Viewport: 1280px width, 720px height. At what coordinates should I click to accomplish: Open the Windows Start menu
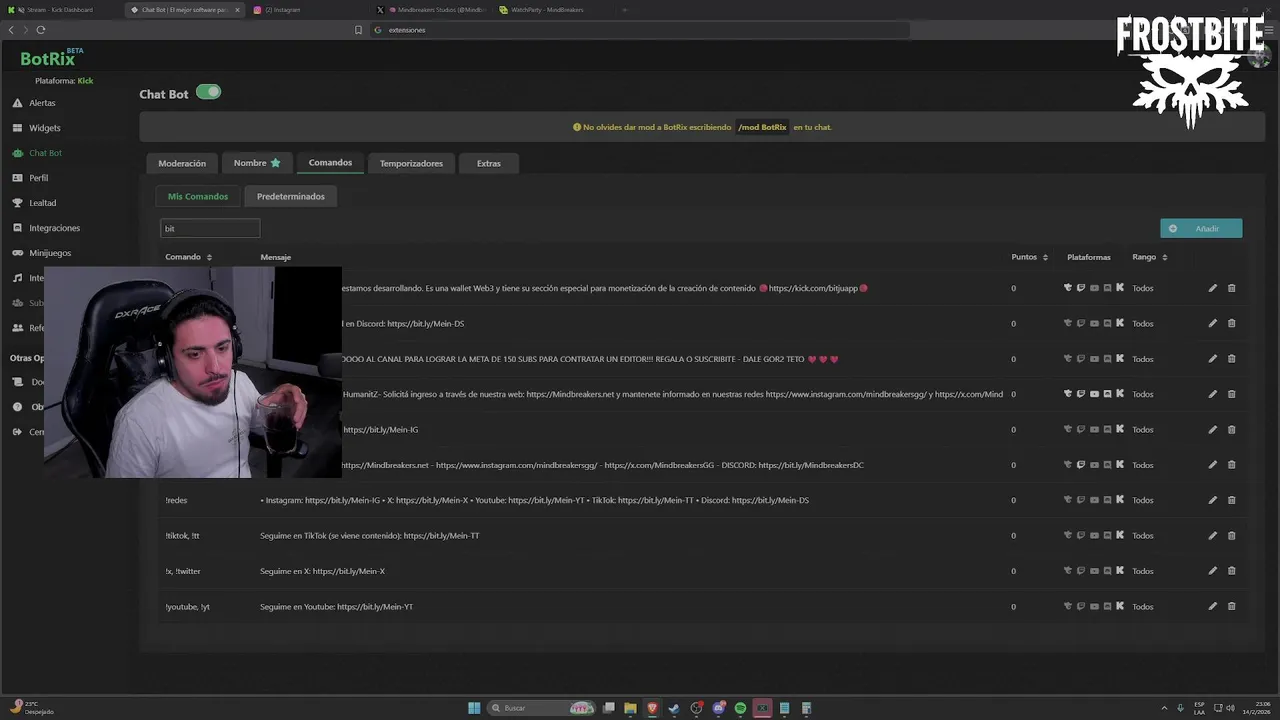[474, 708]
